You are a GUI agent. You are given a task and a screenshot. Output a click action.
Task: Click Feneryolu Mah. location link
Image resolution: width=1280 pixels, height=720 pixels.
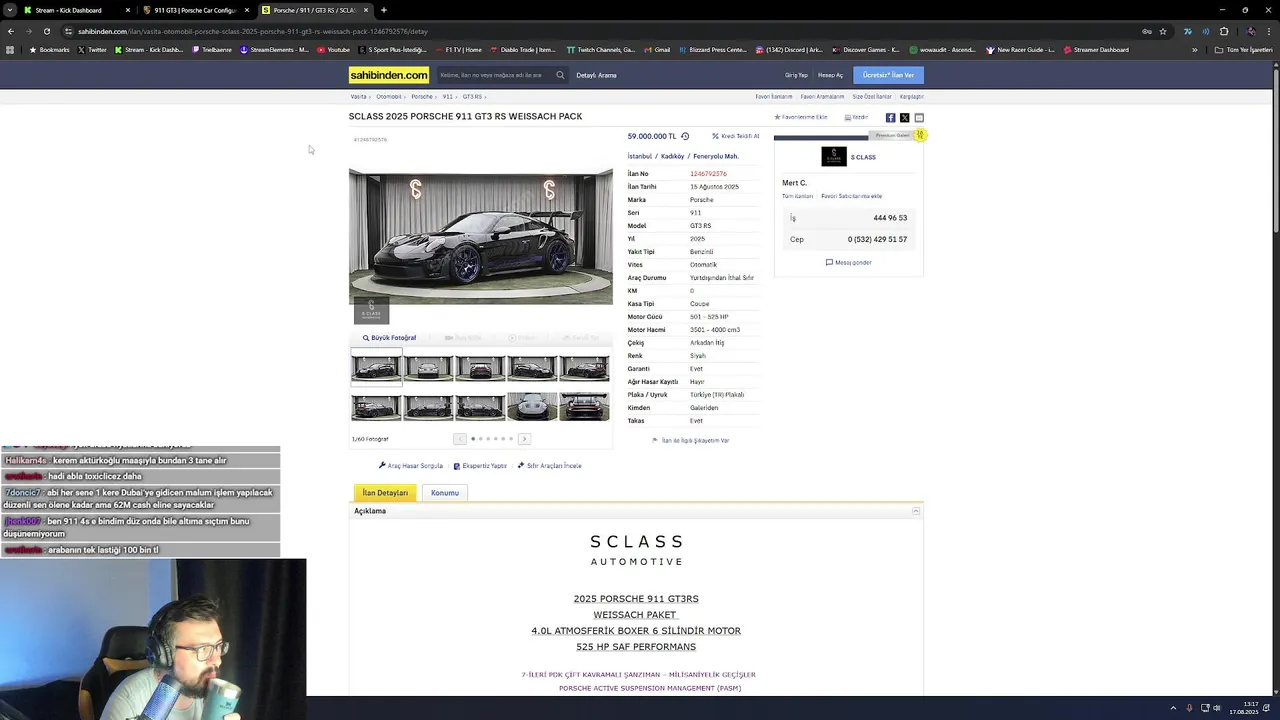(x=716, y=156)
